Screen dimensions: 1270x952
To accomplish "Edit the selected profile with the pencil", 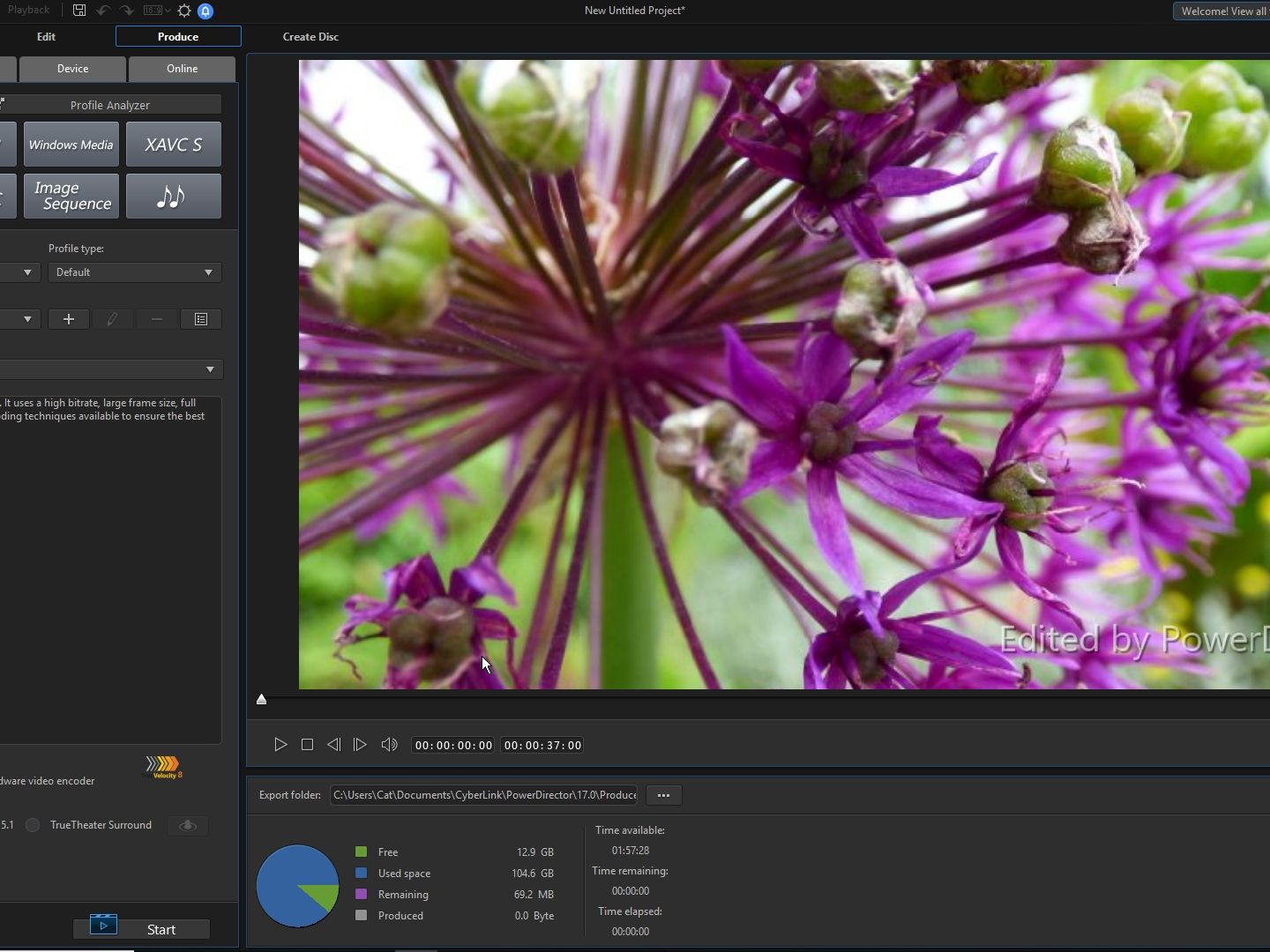I will (112, 319).
